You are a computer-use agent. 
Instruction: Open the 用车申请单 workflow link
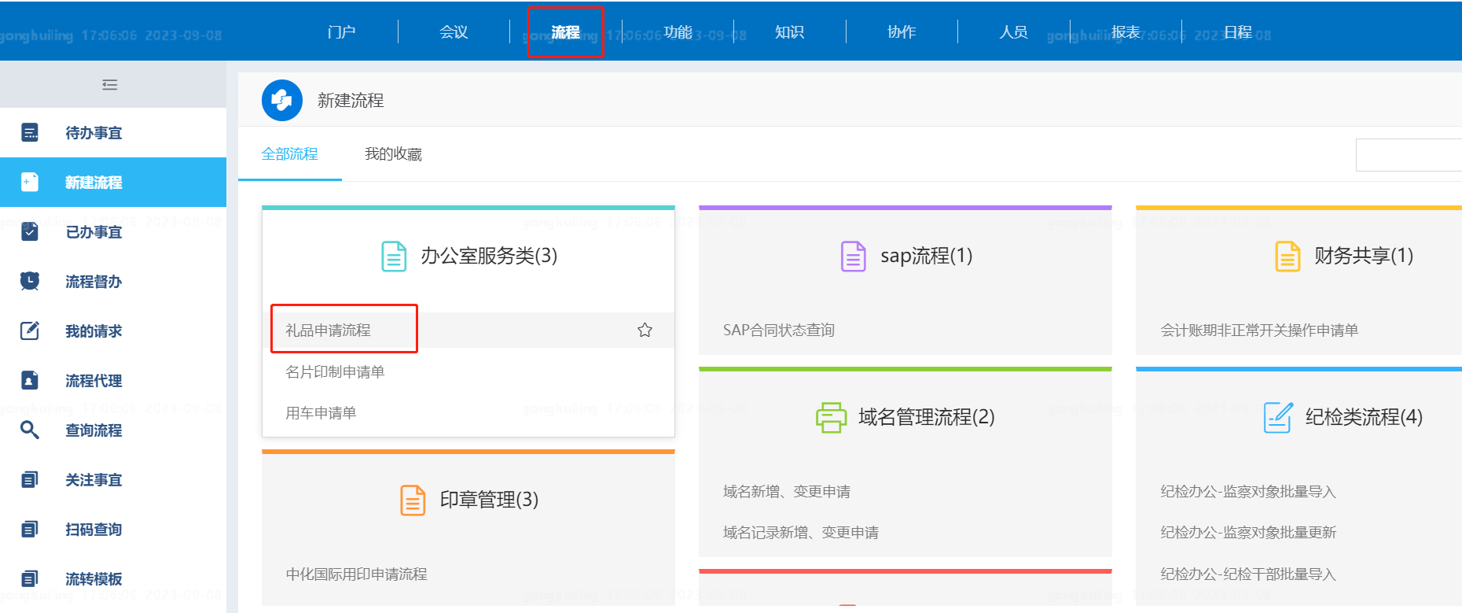click(321, 413)
